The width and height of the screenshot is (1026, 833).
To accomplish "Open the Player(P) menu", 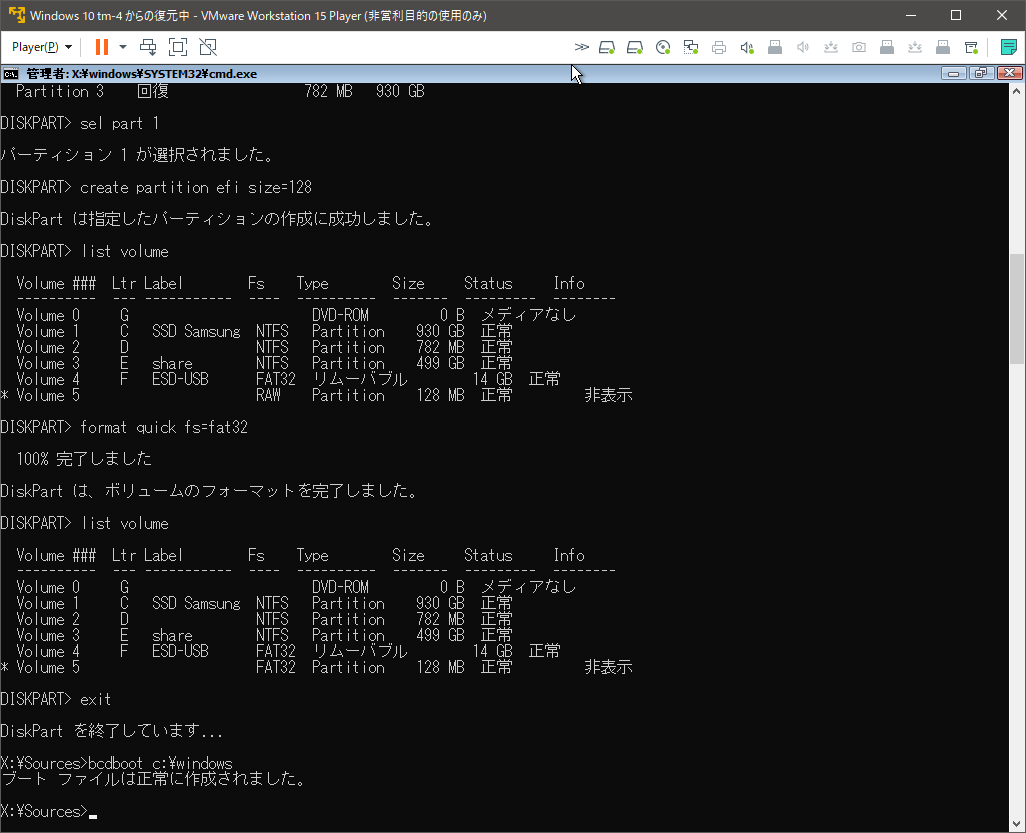I will (42, 47).
